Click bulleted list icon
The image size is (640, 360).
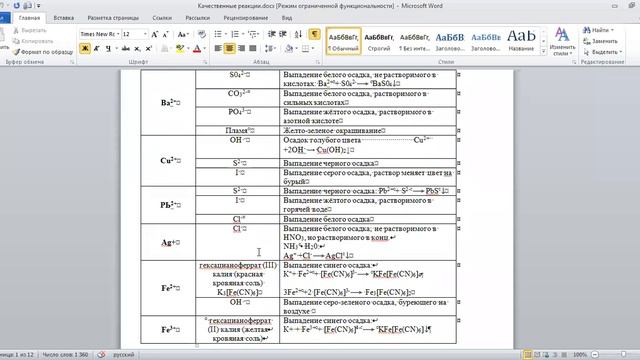[x=218, y=34]
